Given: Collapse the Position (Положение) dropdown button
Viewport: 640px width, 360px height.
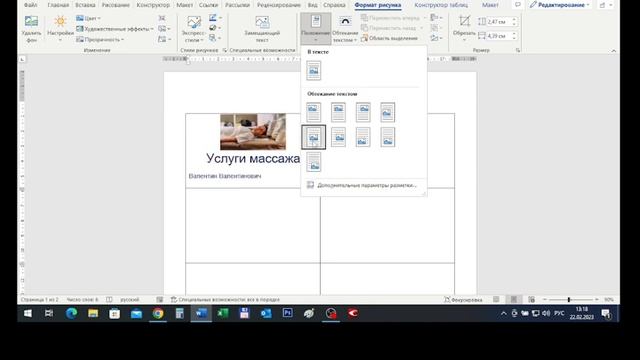Looking at the screenshot, I should 316,28.
